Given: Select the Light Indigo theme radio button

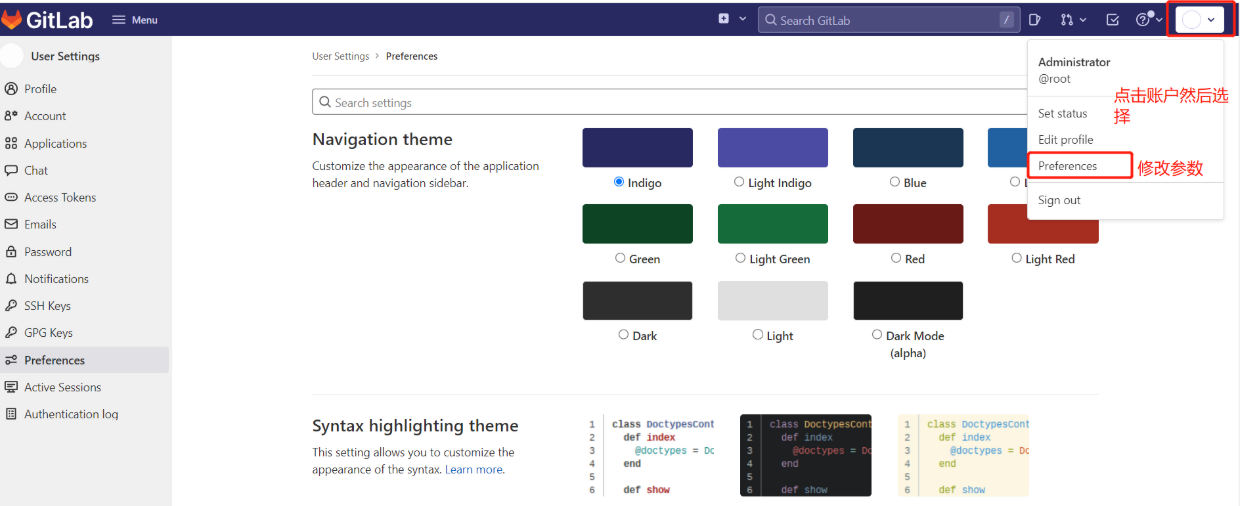Looking at the screenshot, I should [739, 182].
